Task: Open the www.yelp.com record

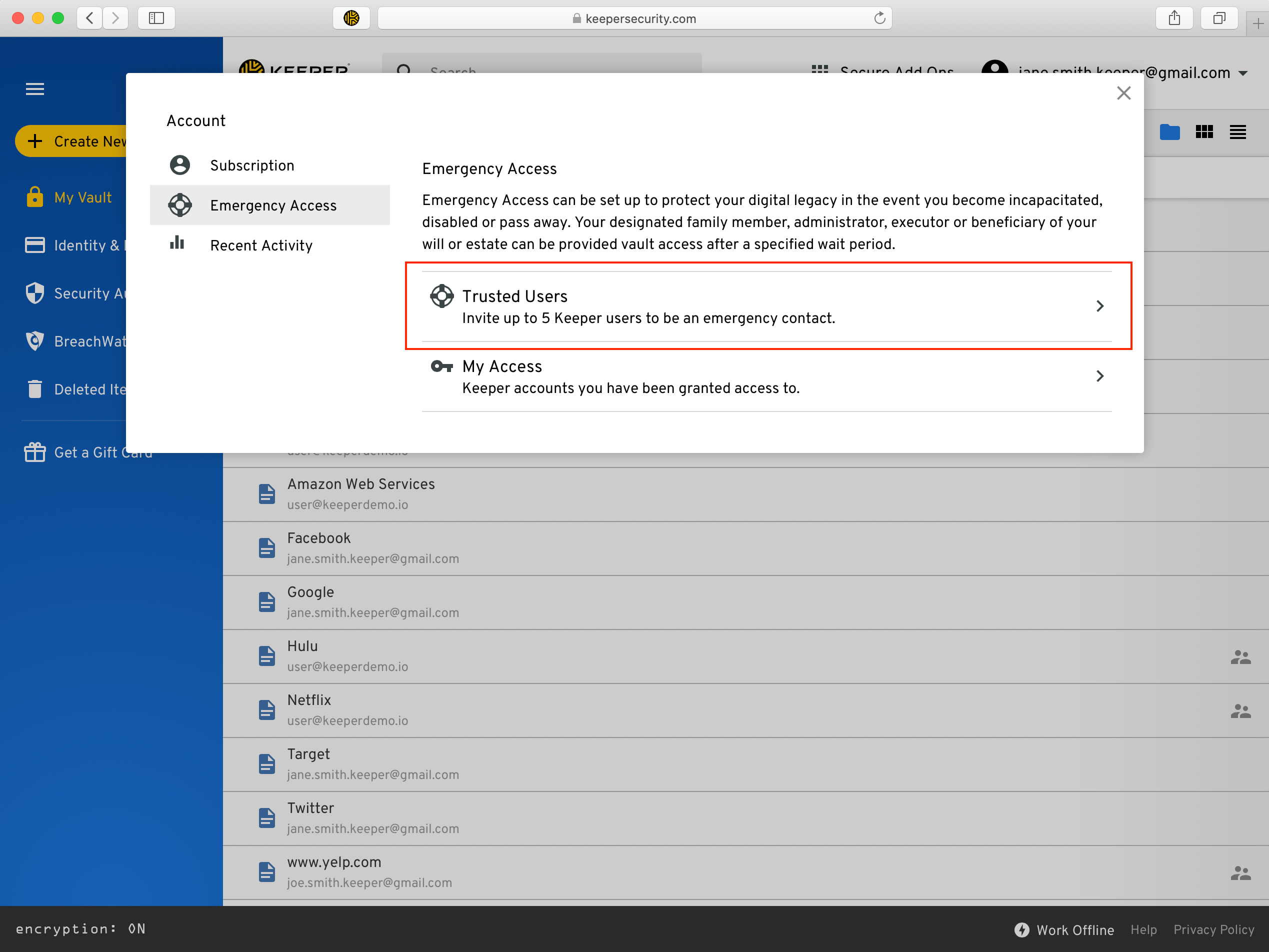Action: [x=746, y=872]
